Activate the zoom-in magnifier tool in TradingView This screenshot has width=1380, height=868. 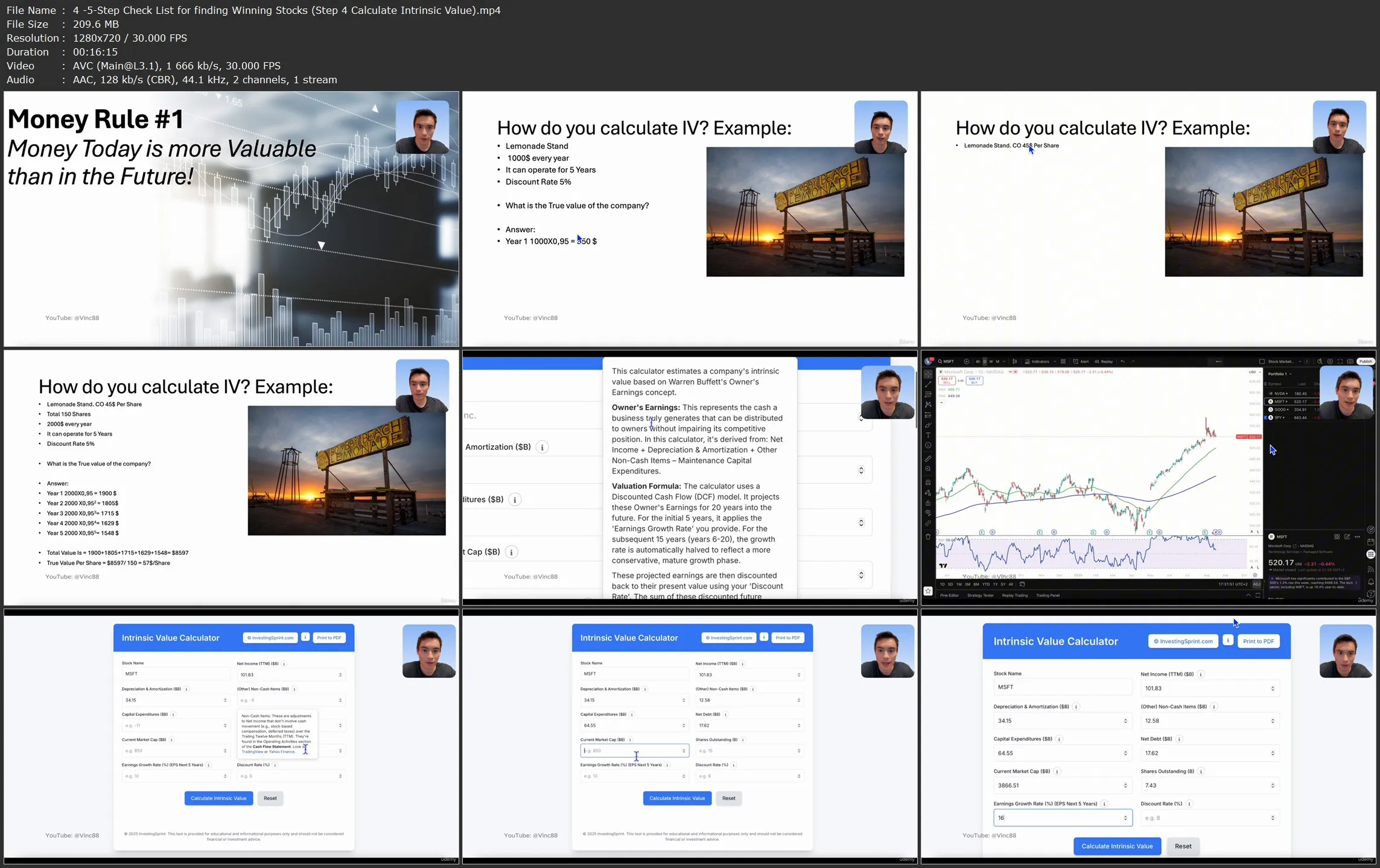[928, 469]
